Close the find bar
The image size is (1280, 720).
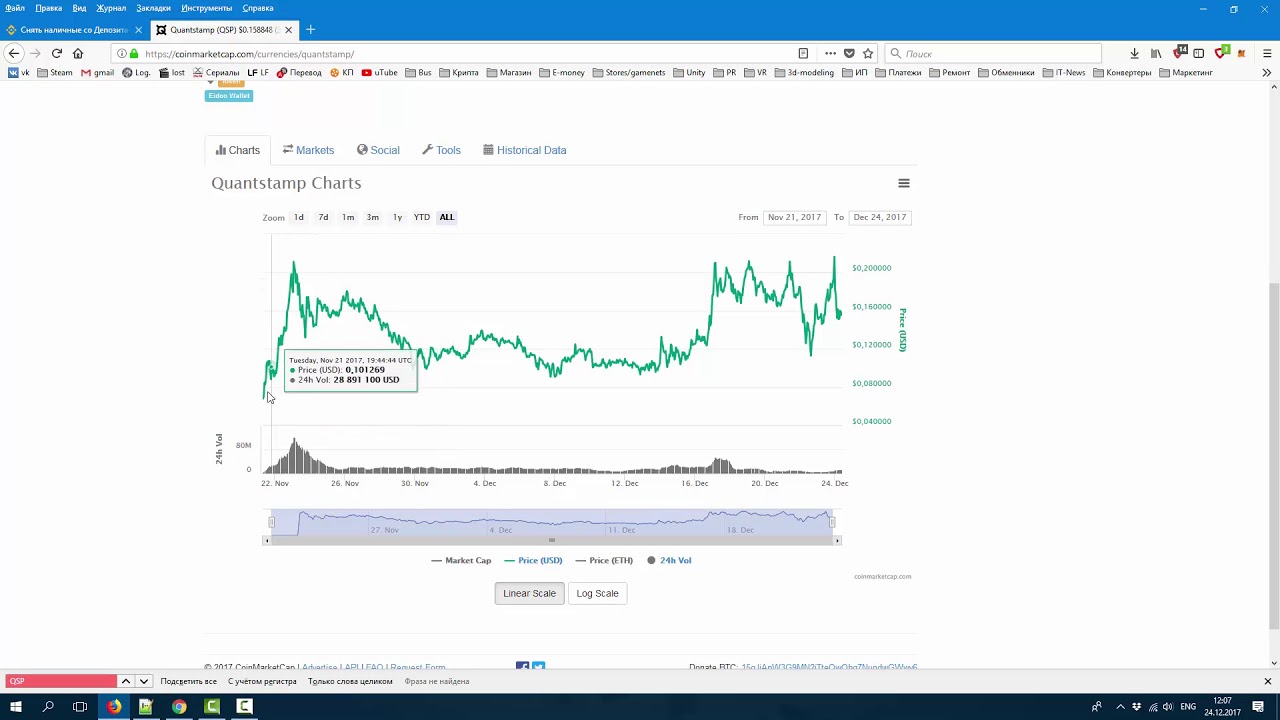click(x=1267, y=681)
